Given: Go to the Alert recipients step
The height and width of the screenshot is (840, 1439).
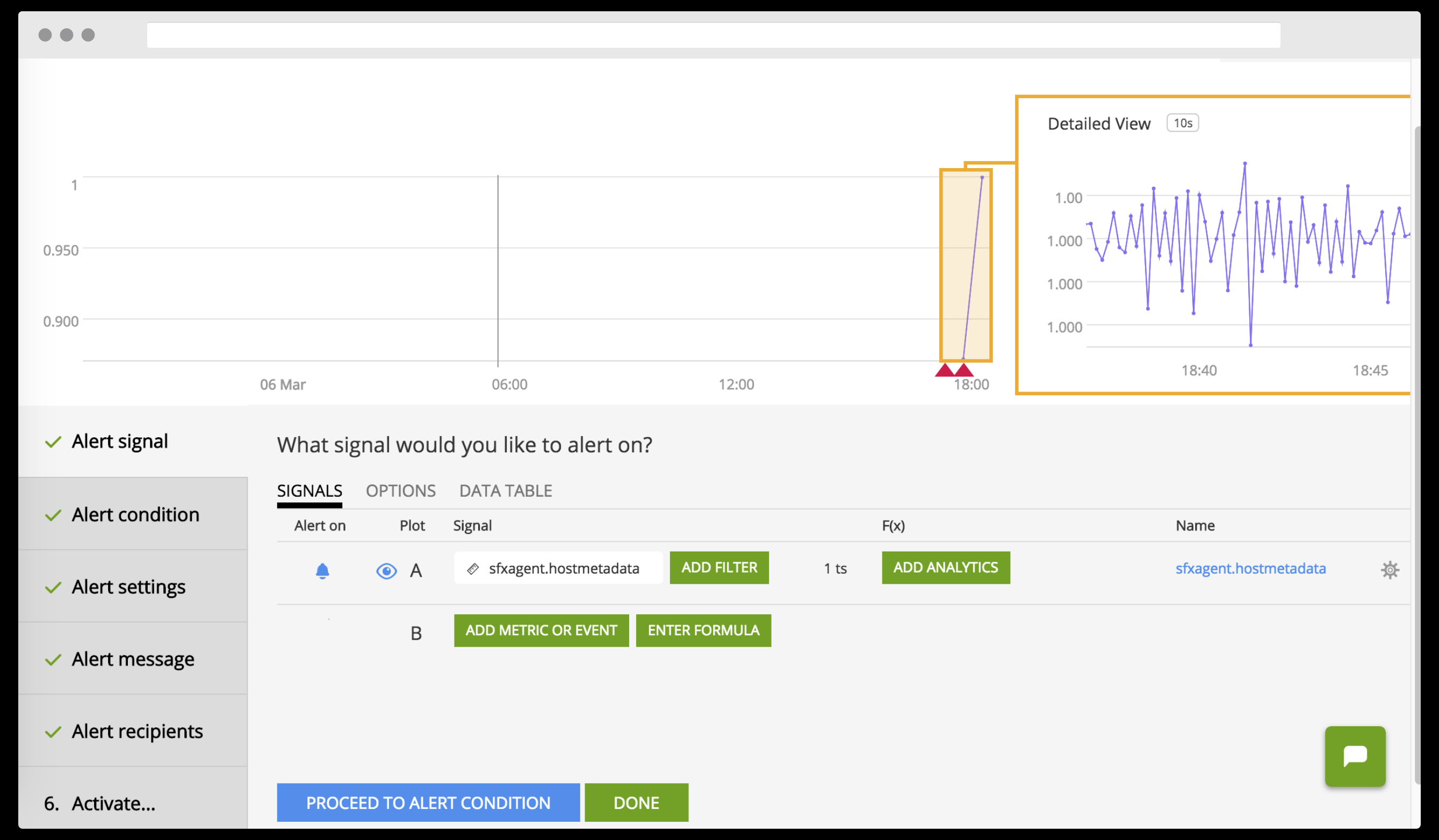Looking at the screenshot, I should [136, 731].
